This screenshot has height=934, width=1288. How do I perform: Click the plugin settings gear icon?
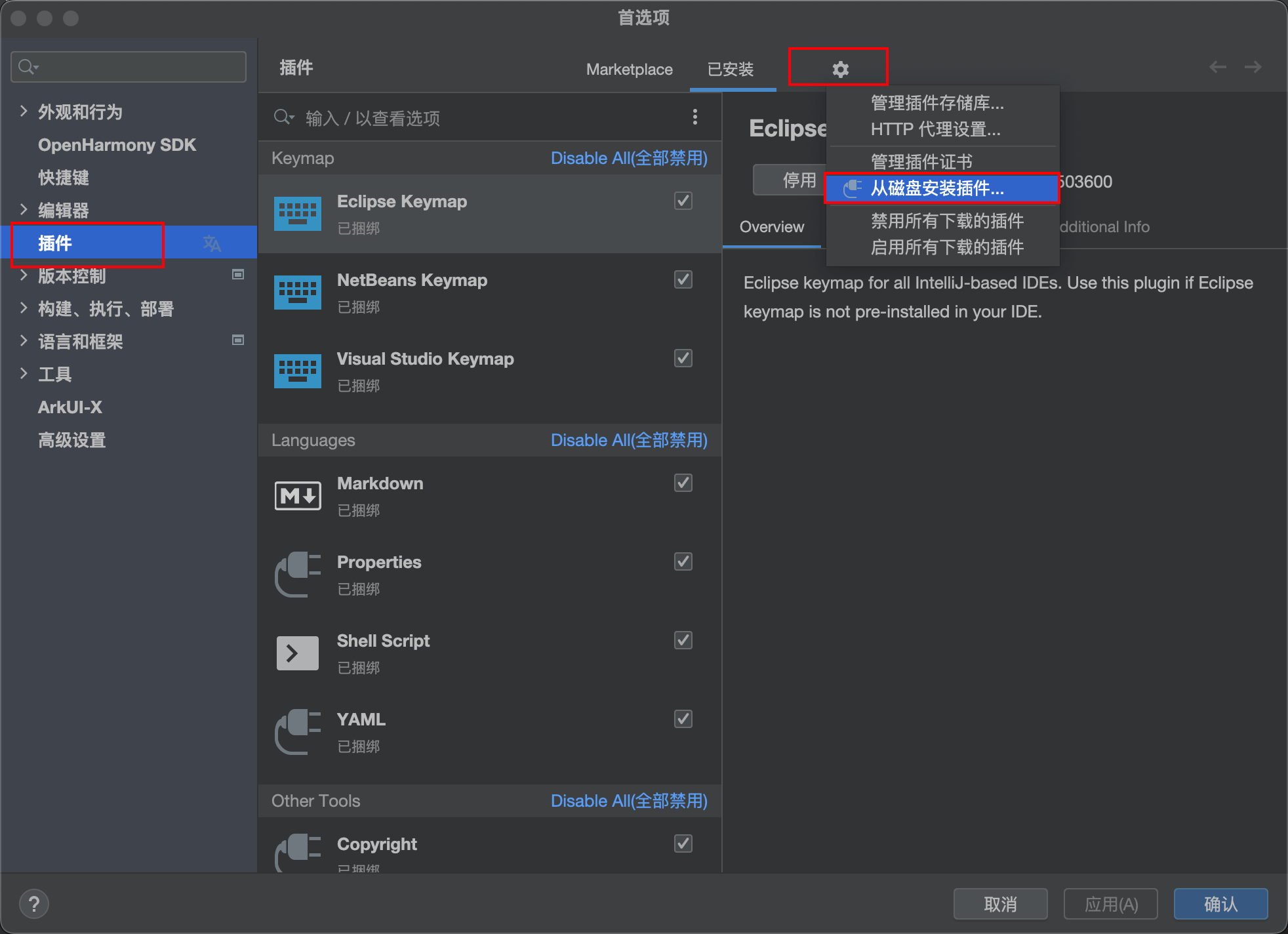[x=840, y=69]
